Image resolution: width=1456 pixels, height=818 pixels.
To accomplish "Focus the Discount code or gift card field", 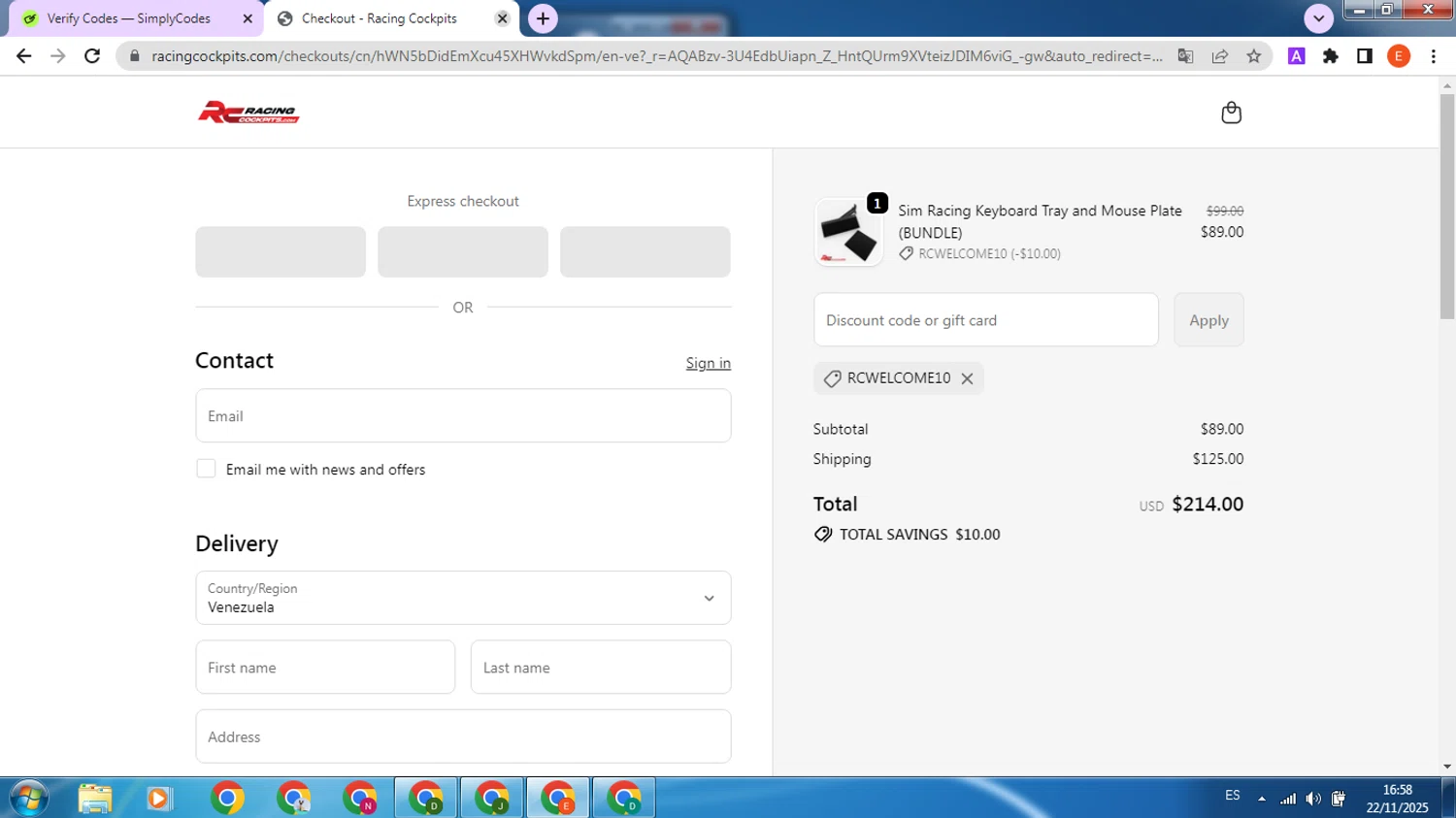I will pos(986,320).
